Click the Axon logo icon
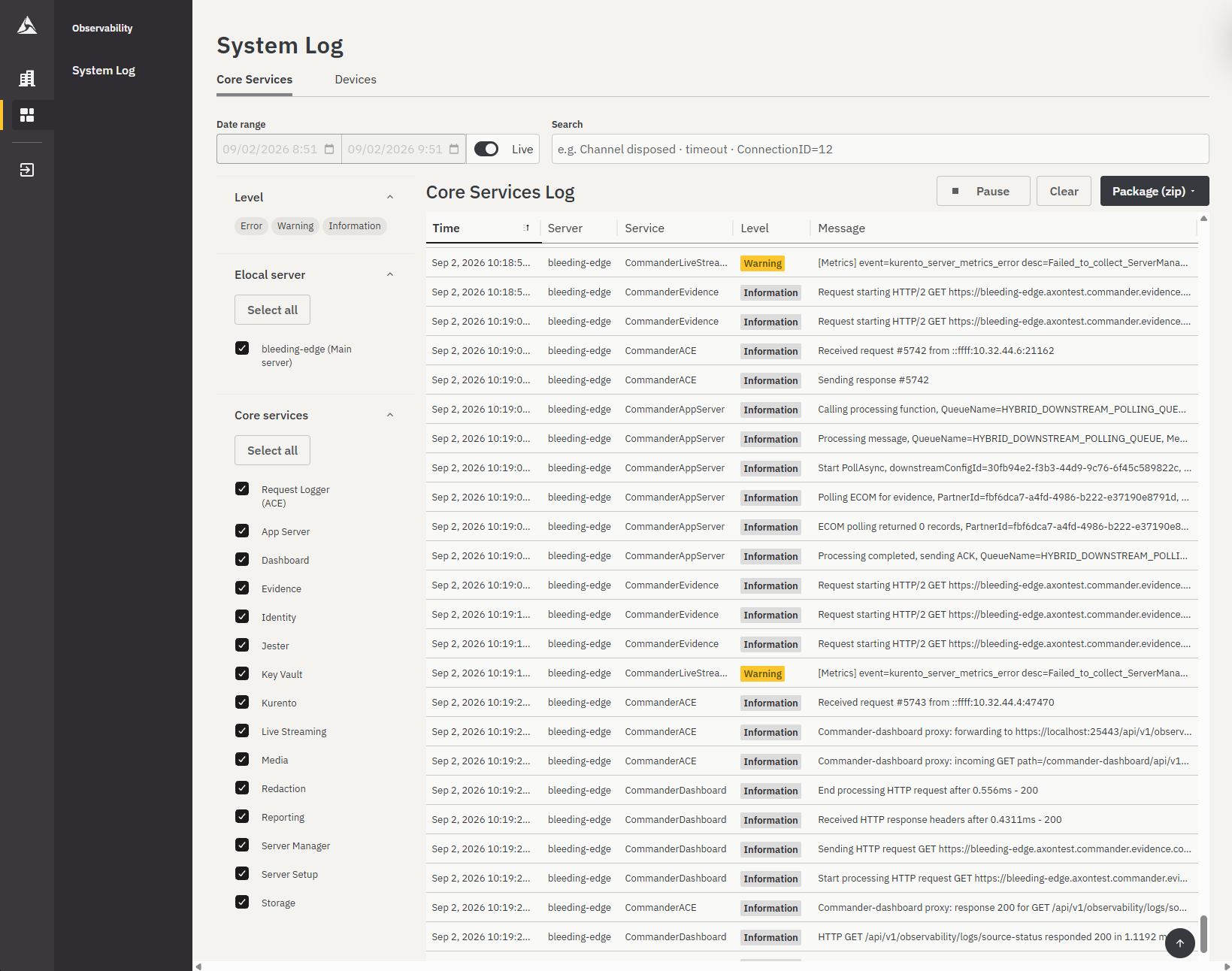 [27, 26]
